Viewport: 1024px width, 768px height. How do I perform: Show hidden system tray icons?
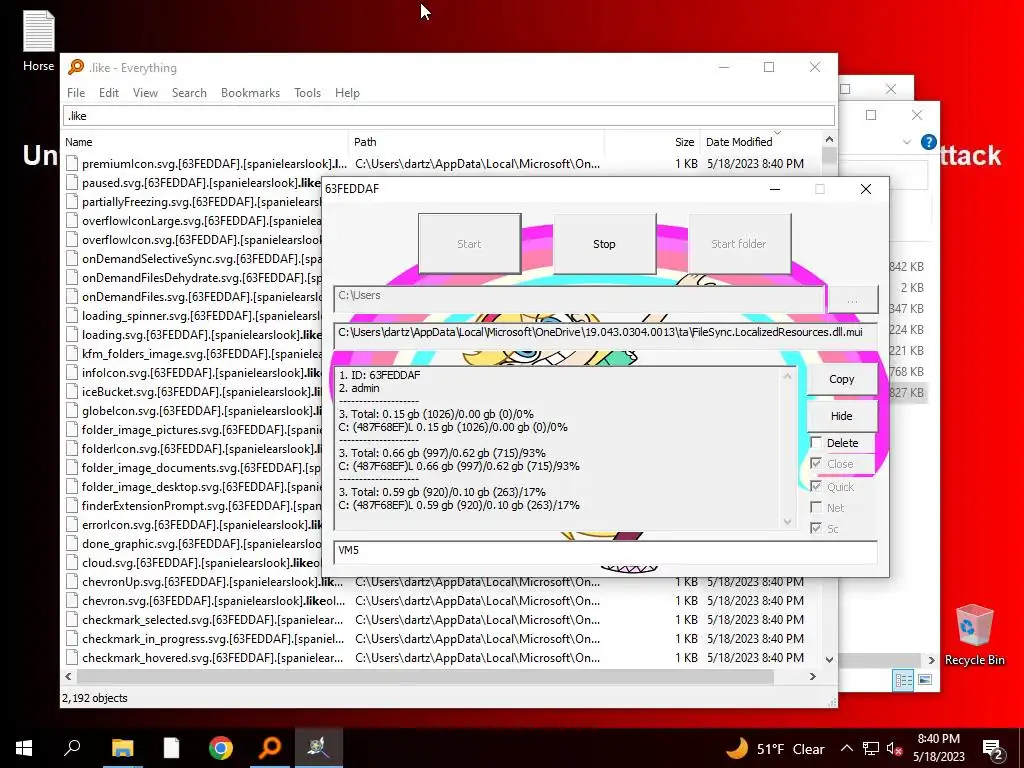point(846,748)
